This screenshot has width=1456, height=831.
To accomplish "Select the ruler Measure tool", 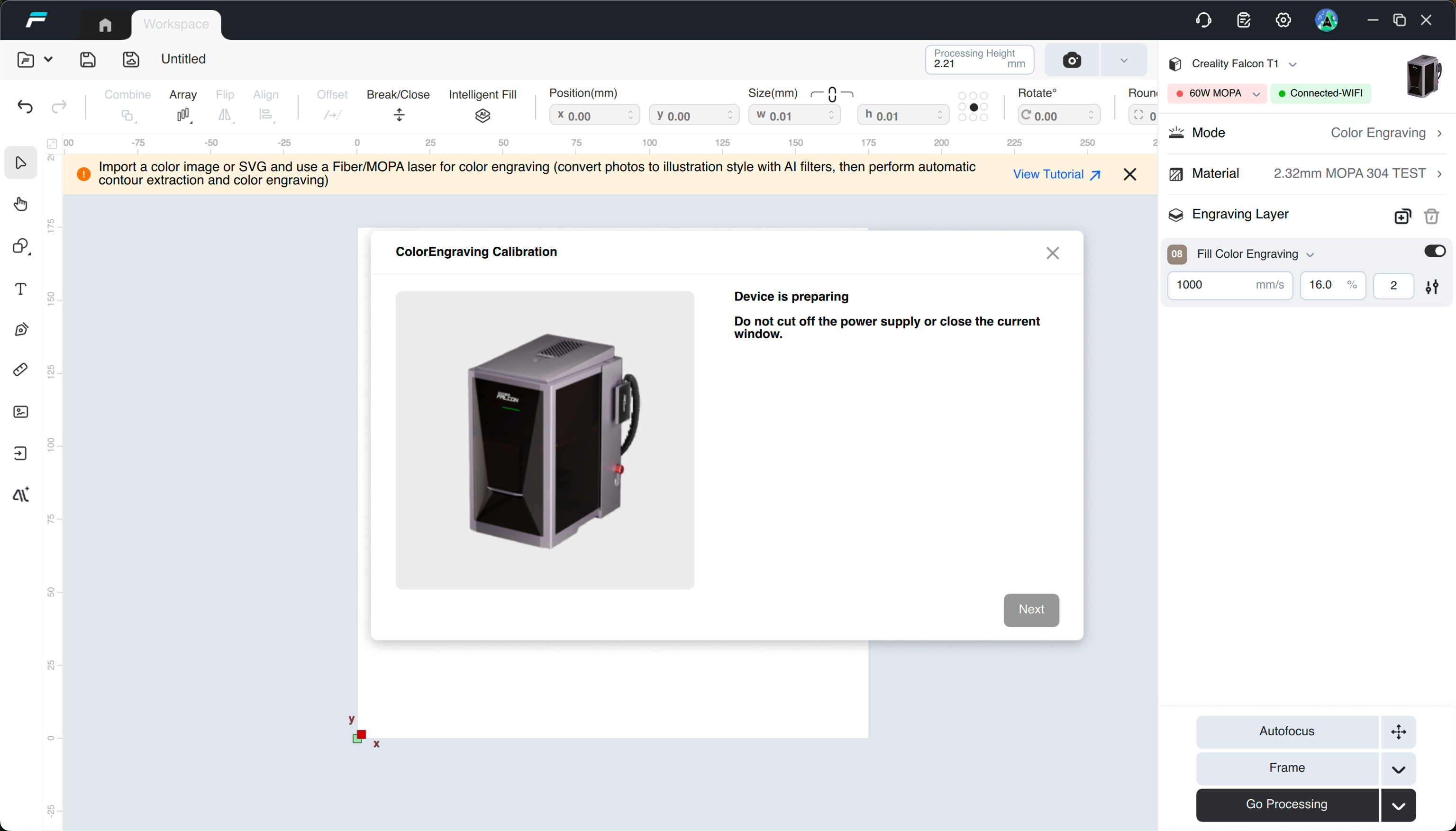I will (x=21, y=370).
